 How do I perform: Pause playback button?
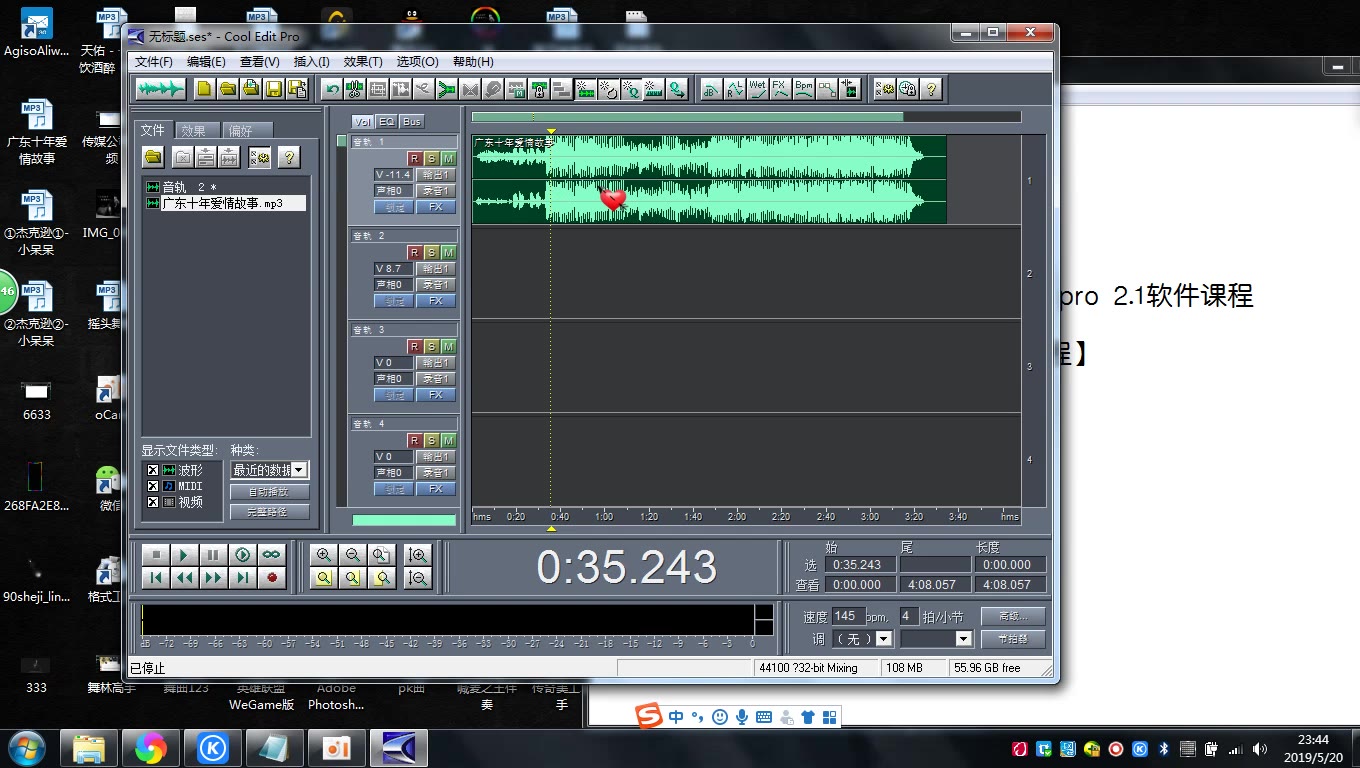point(213,555)
